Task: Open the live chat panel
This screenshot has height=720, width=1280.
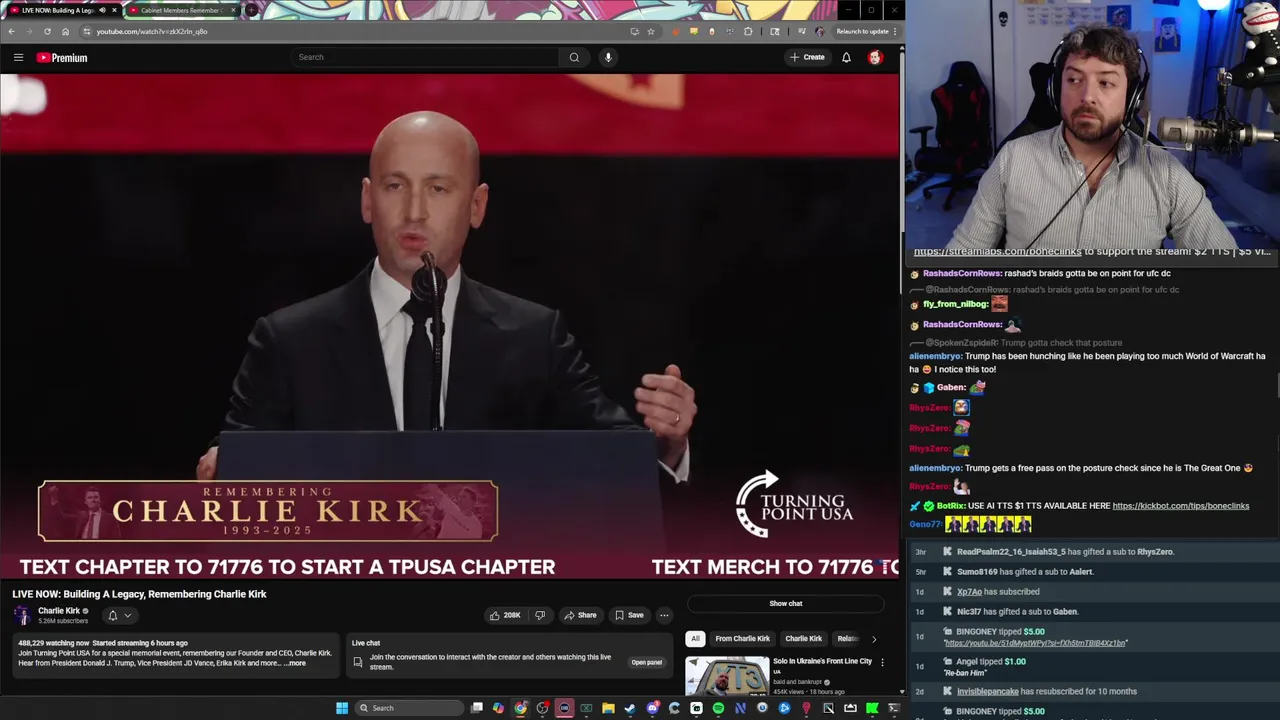Action: point(646,662)
